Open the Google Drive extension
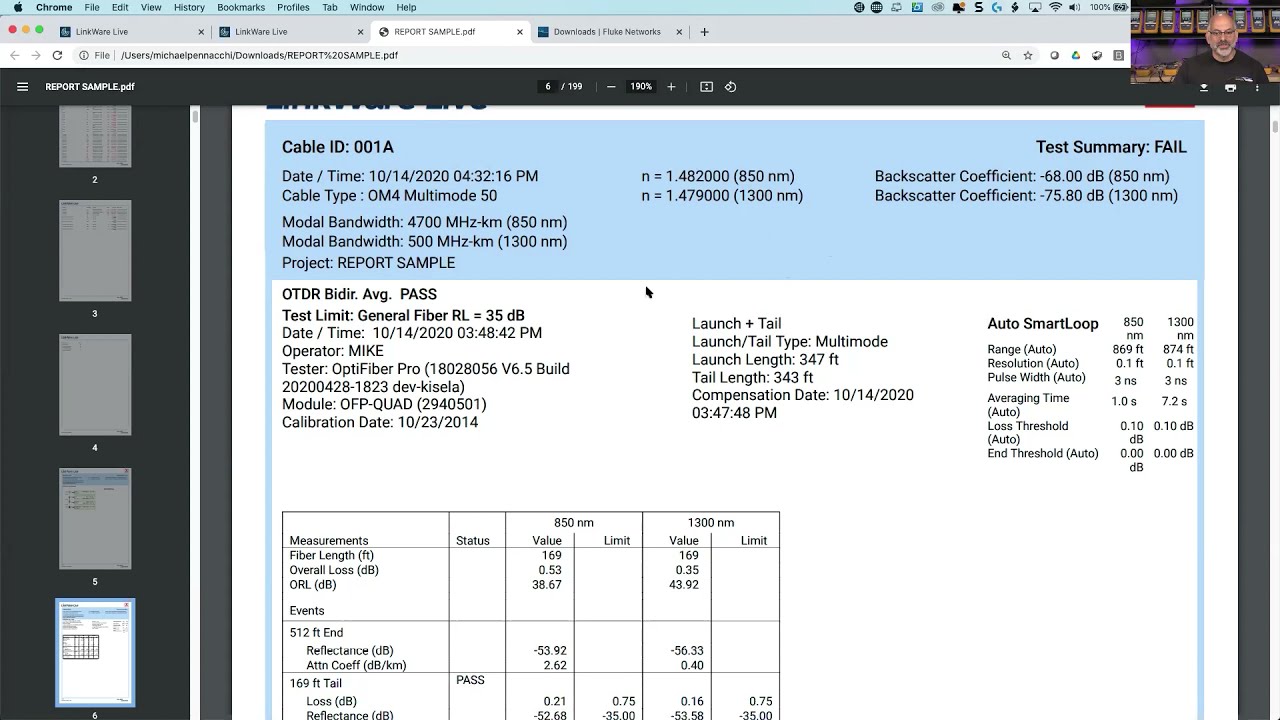Image resolution: width=1280 pixels, height=720 pixels. point(1076,55)
